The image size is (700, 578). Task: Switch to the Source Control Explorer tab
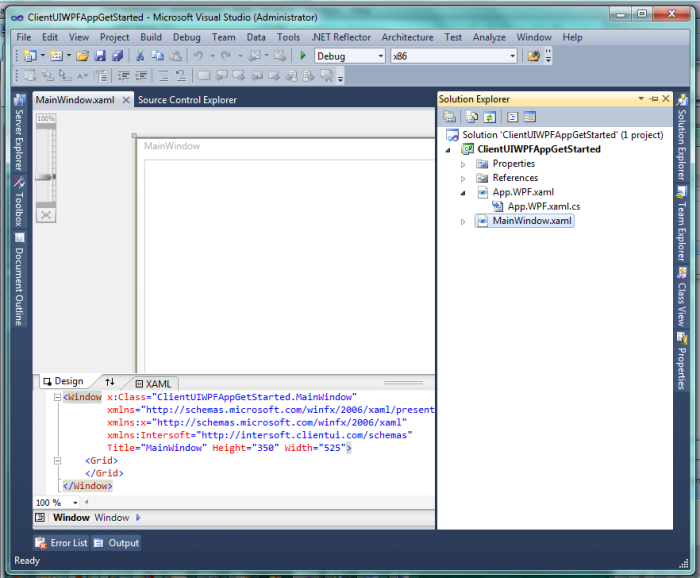(x=187, y=100)
